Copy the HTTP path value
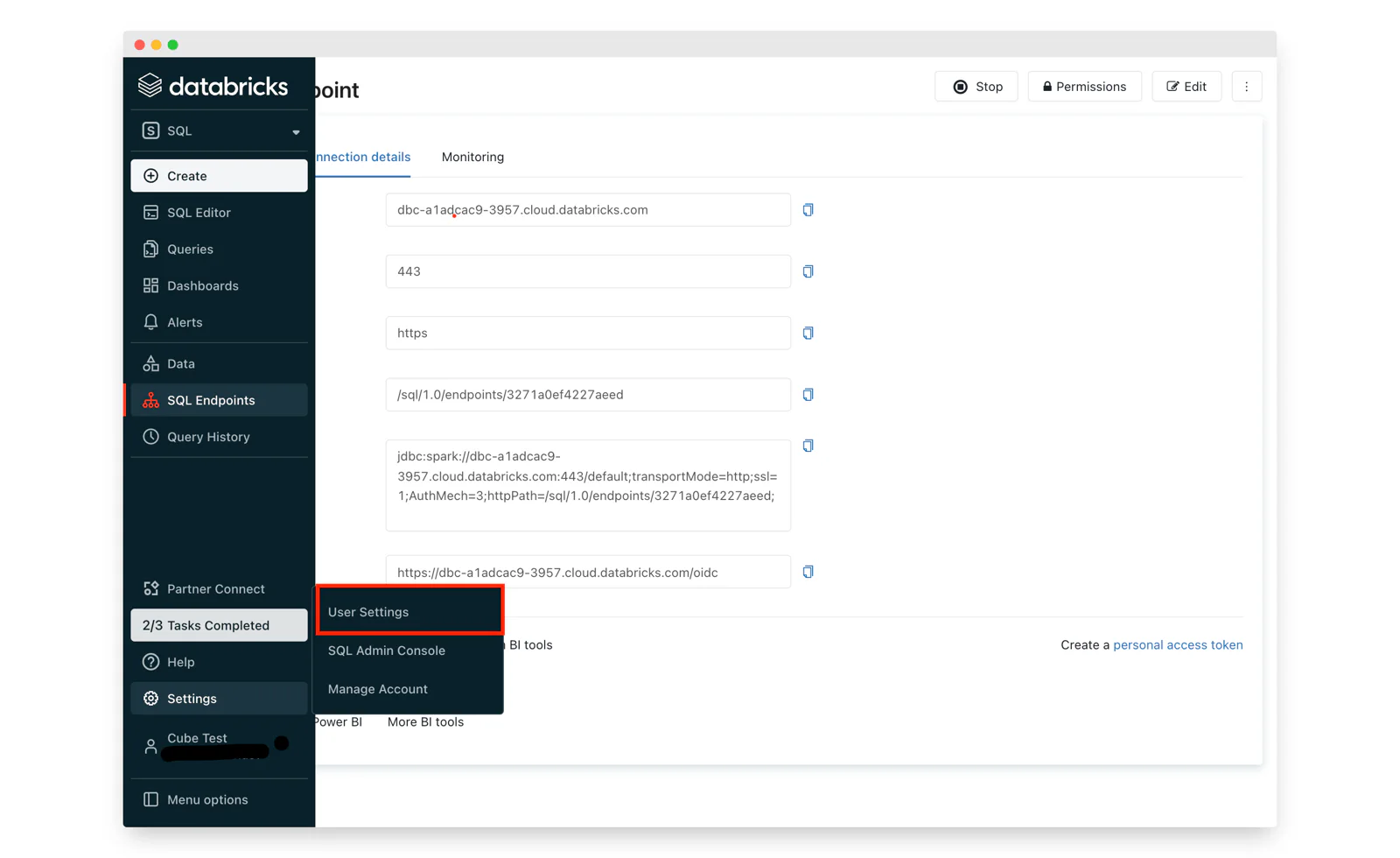This screenshot has height=858, width=1400. [x=808, y=395]
